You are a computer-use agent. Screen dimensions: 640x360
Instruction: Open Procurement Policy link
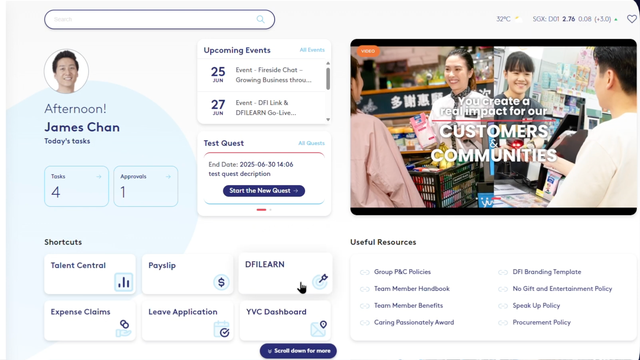tap(542, 322)
